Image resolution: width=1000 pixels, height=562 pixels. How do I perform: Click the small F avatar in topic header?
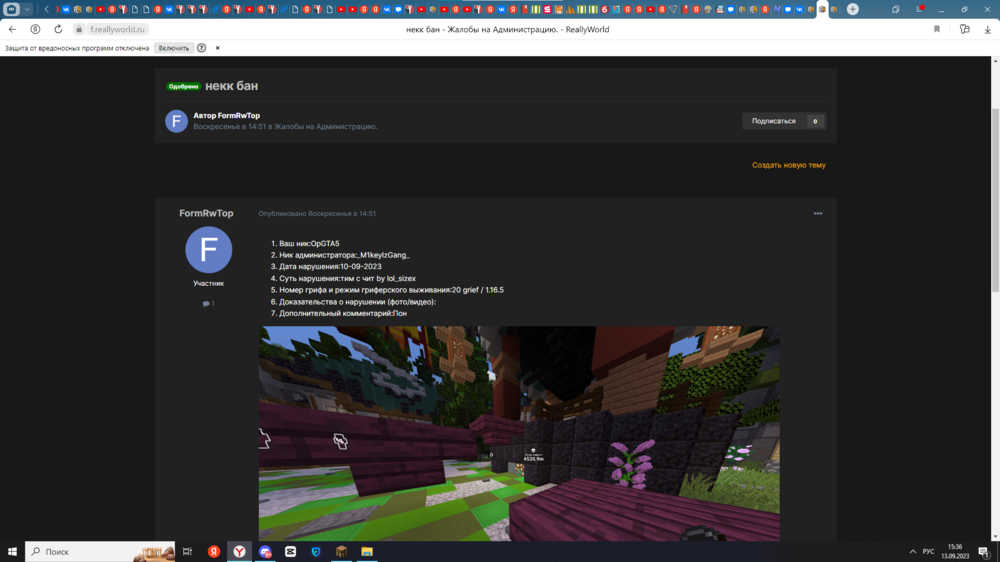click(176, 121)
